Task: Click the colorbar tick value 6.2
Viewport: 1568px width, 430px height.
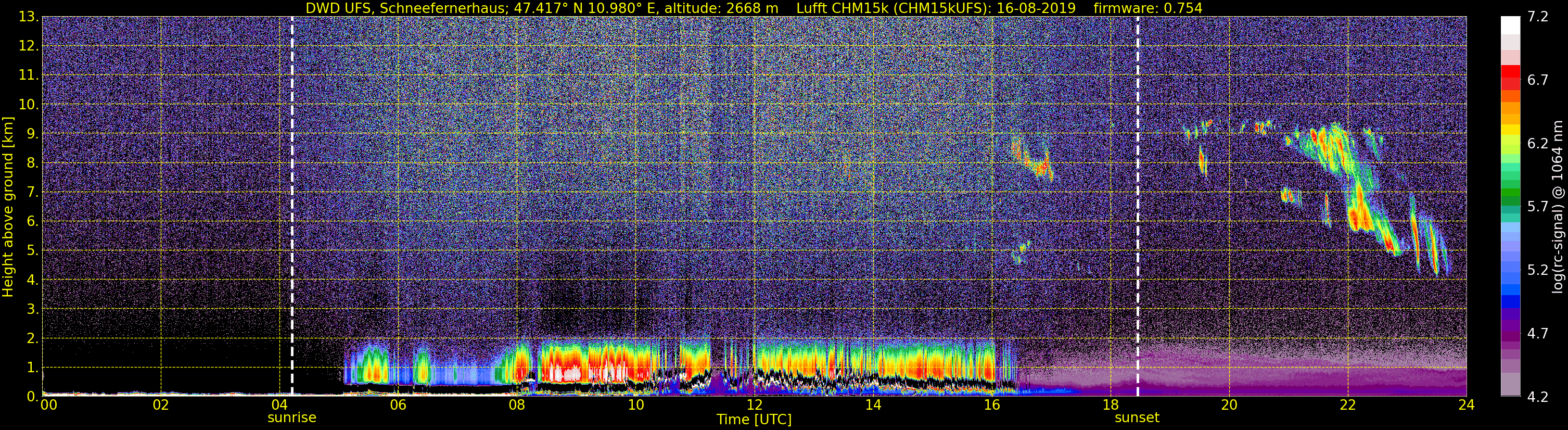Action: tap(1538, 144)
